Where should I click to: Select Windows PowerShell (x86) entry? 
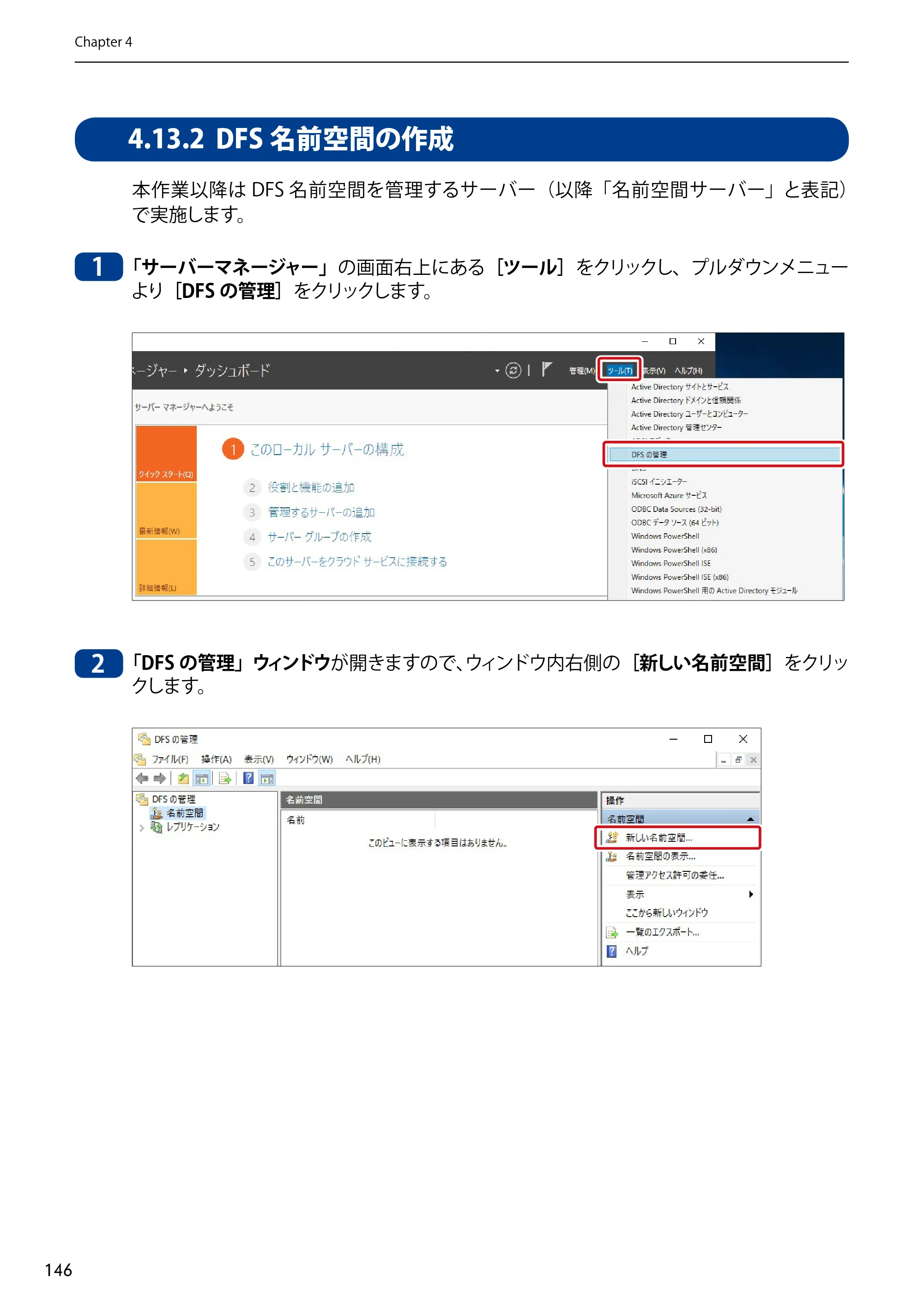click(674, 550)
